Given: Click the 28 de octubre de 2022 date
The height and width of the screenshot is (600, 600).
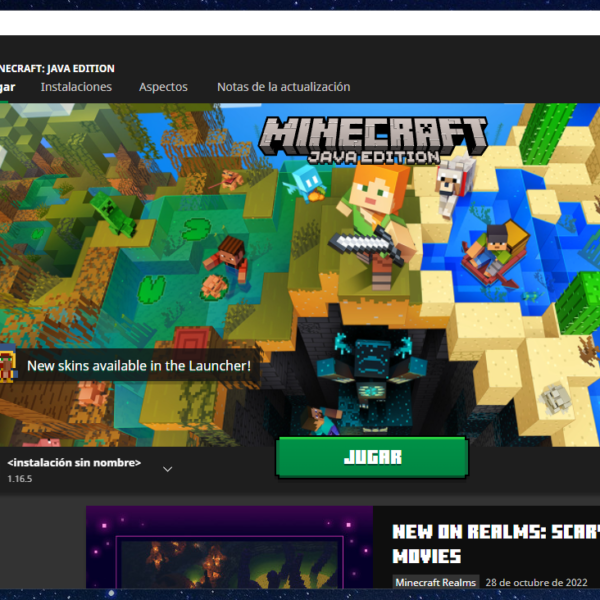Looking at the screenshot, I should (x=536, y=582).
